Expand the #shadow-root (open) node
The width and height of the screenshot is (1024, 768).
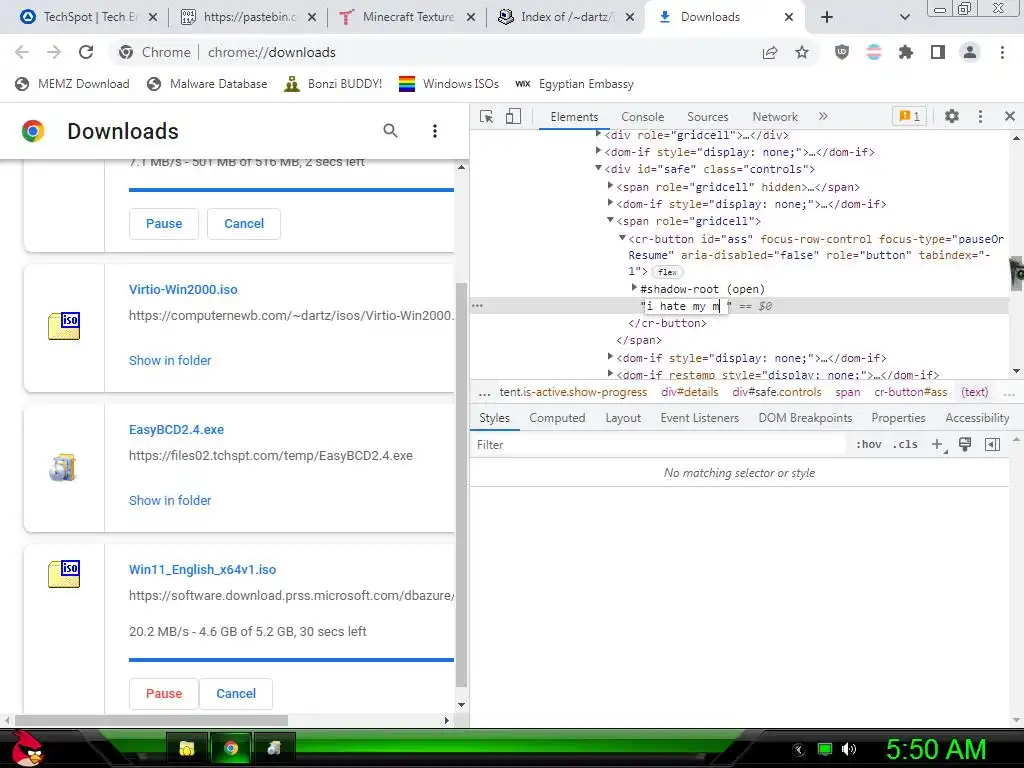(x=633, y=288)
